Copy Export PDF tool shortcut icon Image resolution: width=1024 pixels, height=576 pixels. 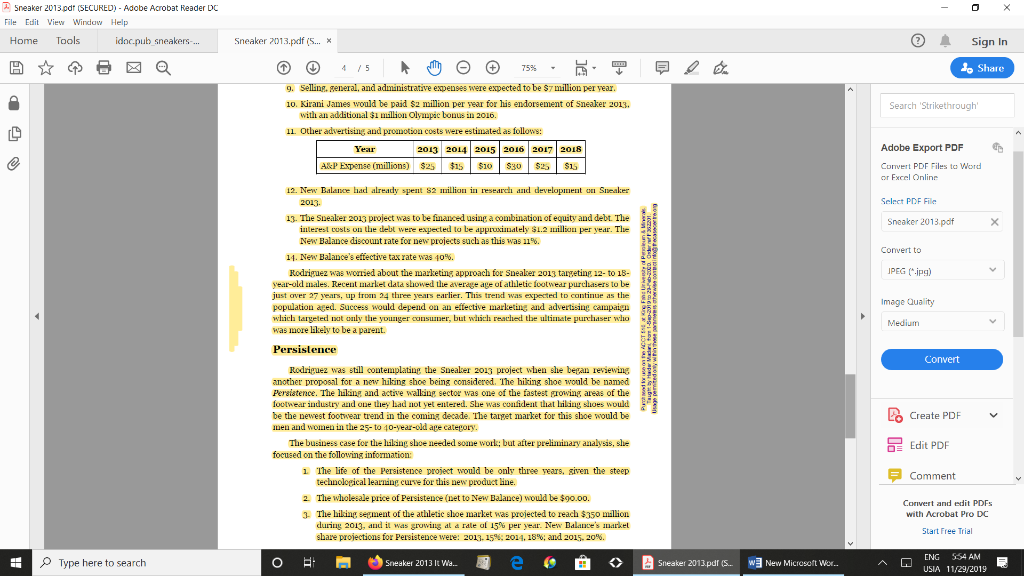point(997,148)
